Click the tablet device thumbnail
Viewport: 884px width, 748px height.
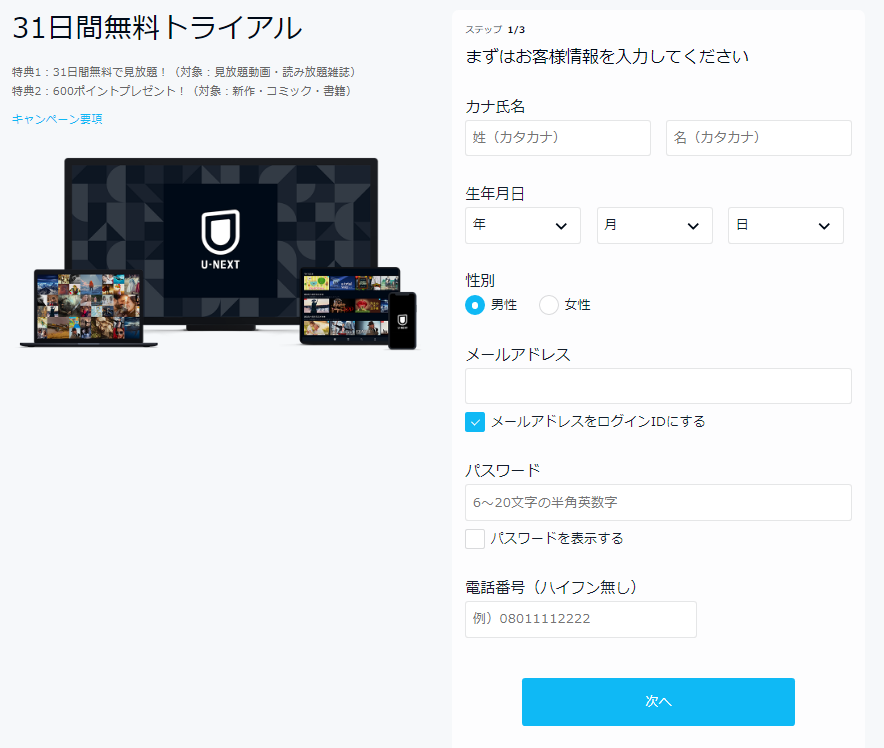point(350,306)
